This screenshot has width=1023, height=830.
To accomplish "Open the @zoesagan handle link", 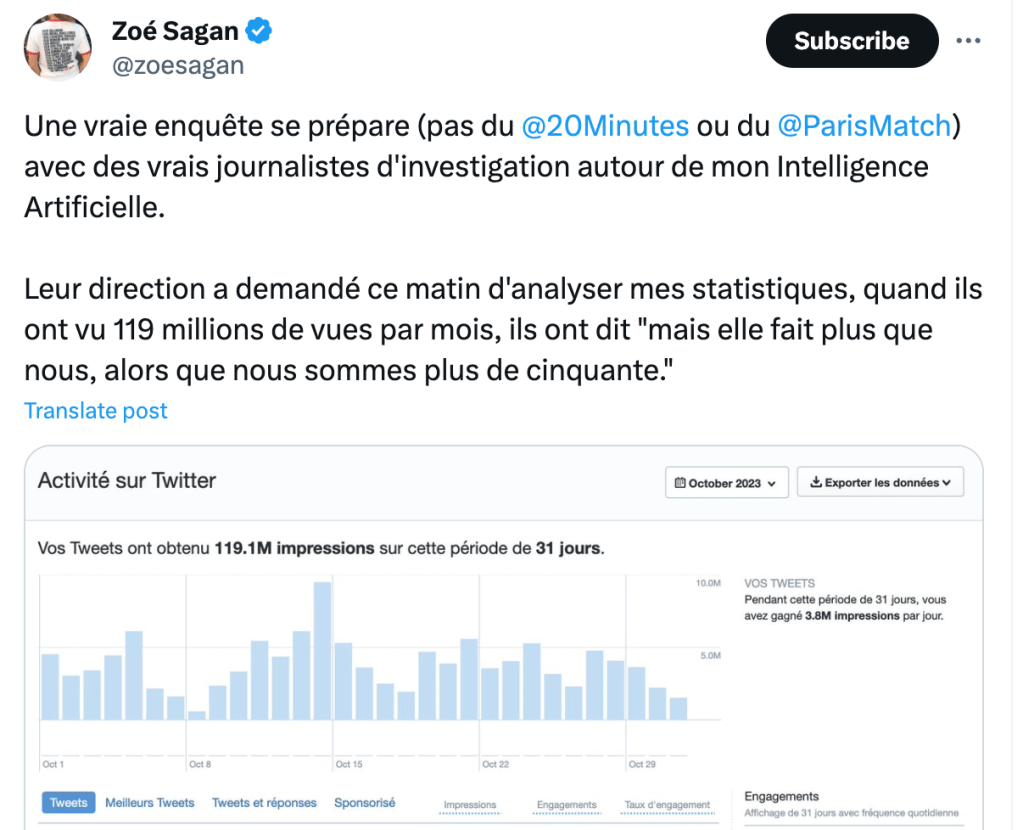I will pos(178,66).
